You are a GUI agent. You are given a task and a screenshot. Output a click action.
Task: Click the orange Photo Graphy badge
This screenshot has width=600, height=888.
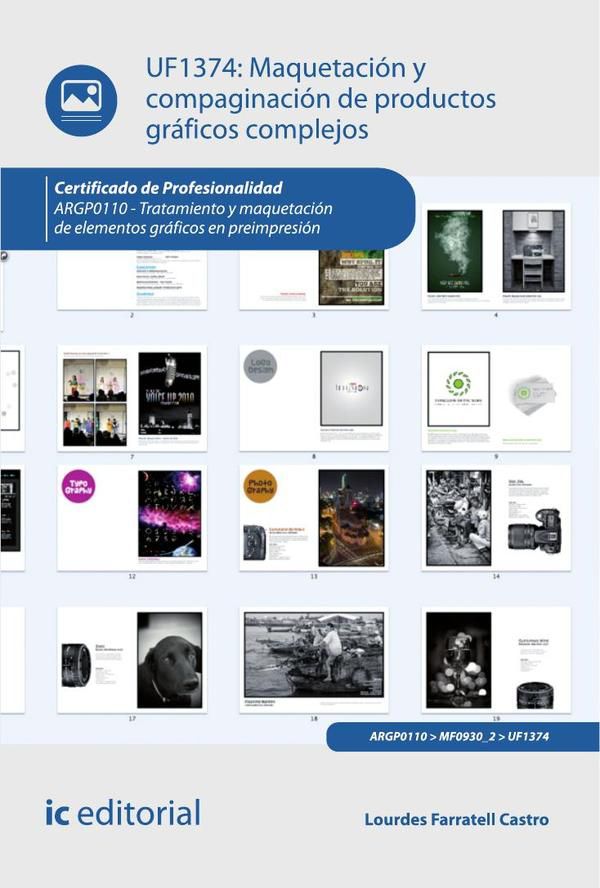260,486
